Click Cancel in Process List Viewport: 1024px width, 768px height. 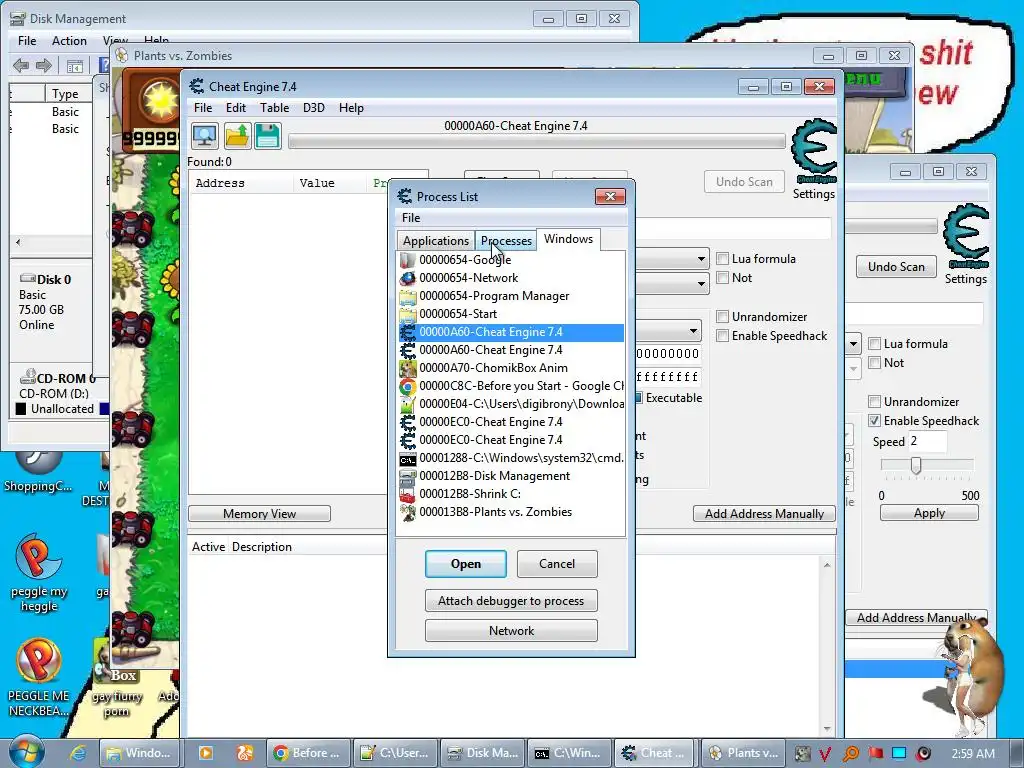click(x=557, y=564)
